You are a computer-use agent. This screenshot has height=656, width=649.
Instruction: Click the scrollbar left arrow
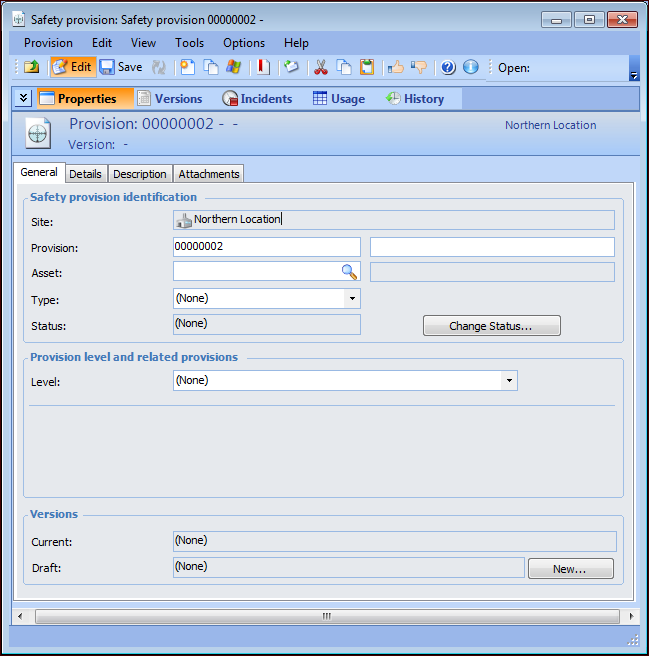point(20,616)
